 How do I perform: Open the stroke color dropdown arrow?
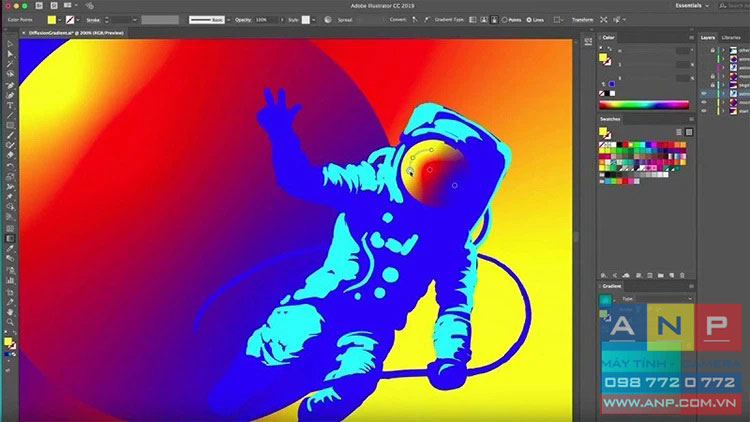tap(78, 20)
